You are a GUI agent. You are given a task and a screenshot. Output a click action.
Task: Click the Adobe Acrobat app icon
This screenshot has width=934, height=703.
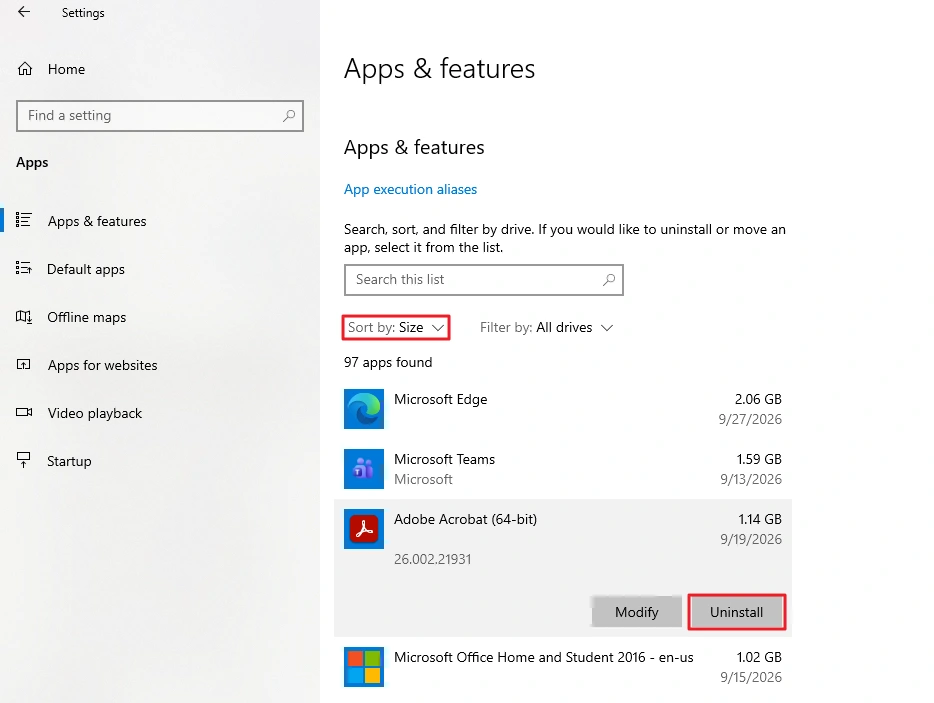click(364, 529)
